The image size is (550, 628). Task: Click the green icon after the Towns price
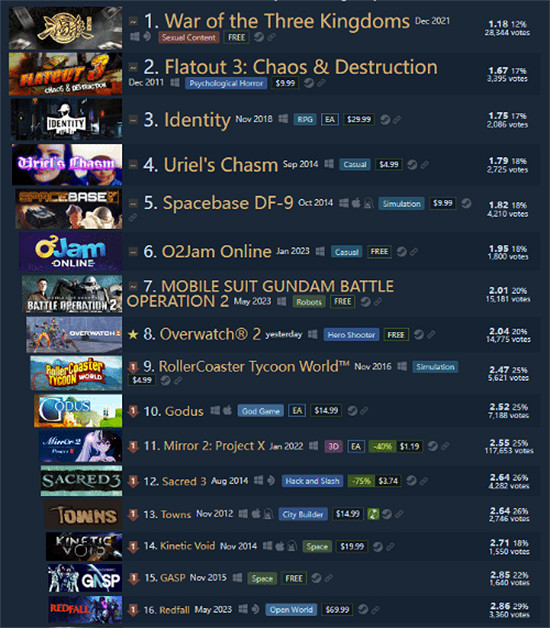373,514
